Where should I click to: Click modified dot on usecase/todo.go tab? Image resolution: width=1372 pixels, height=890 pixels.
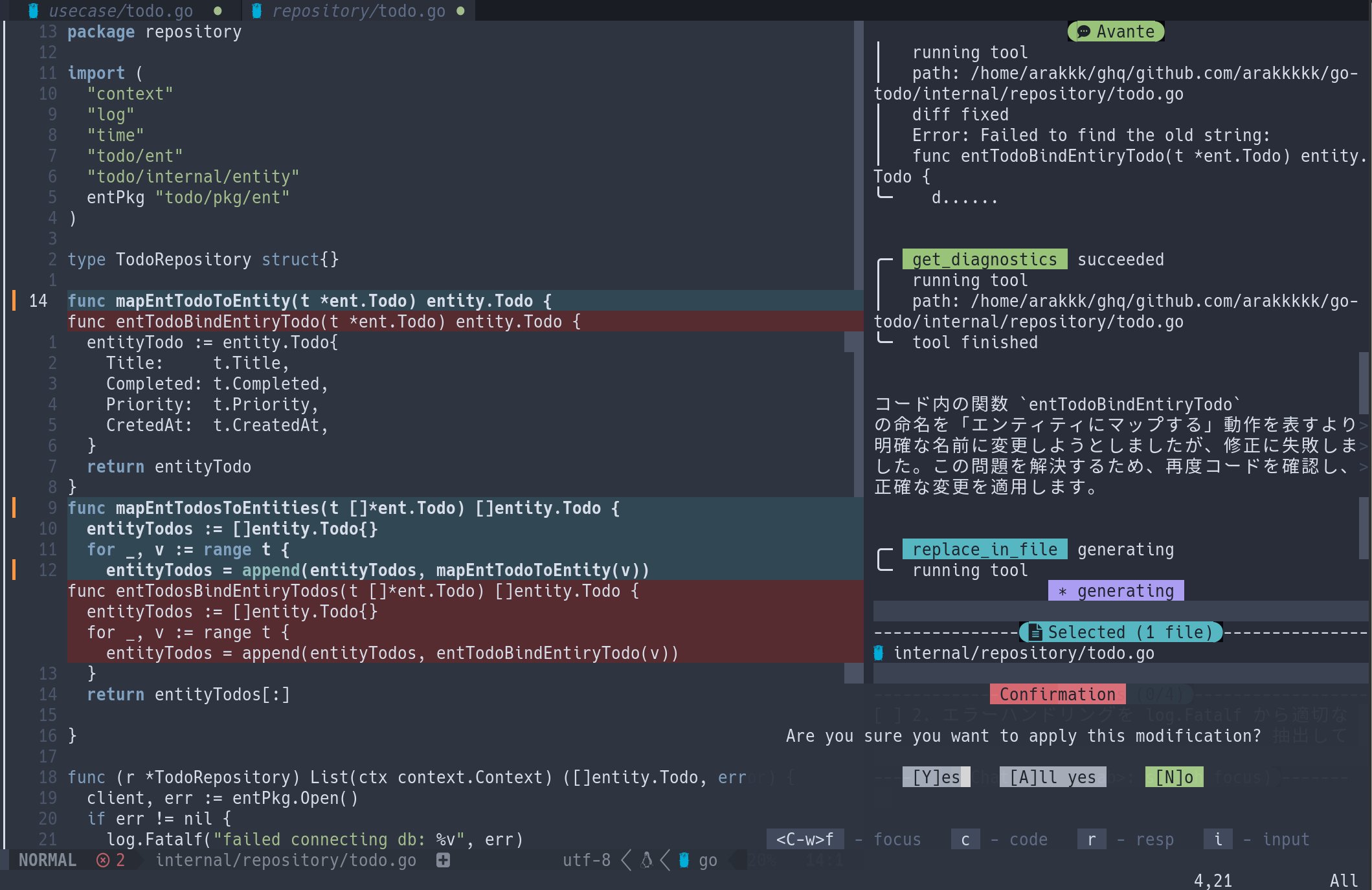tap(218, 10)
